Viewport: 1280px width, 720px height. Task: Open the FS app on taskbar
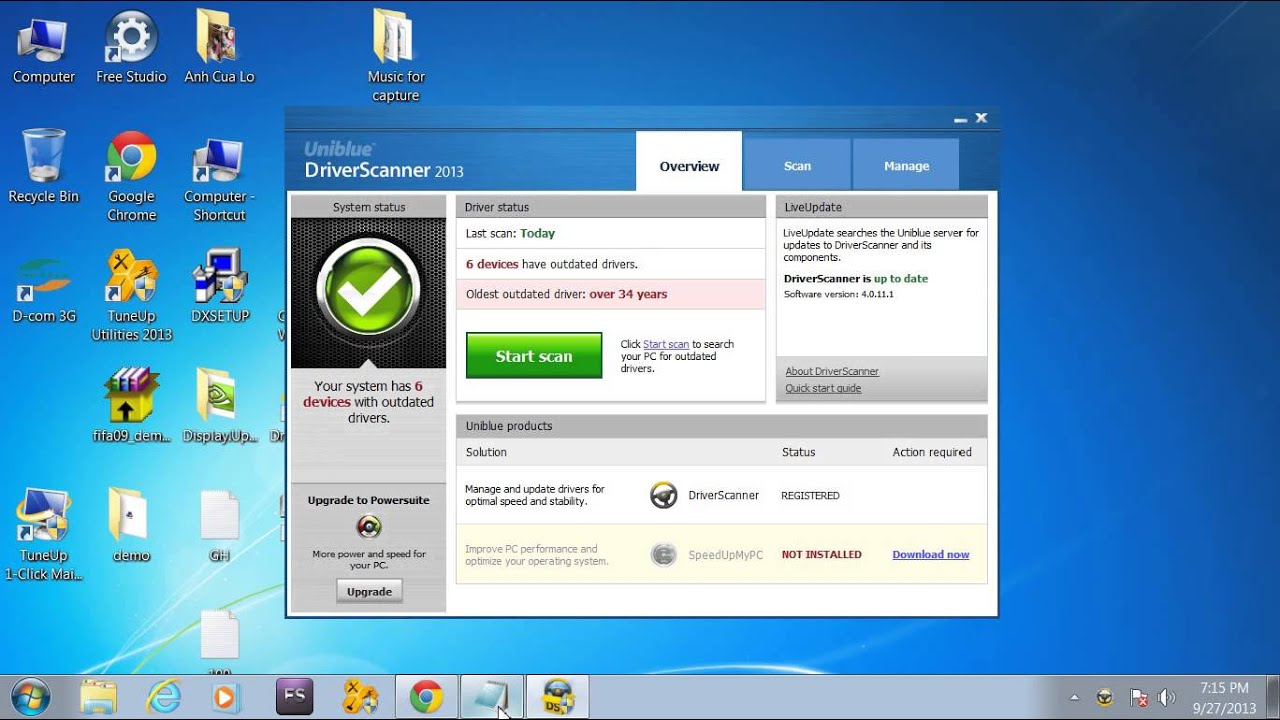point(296,696)
